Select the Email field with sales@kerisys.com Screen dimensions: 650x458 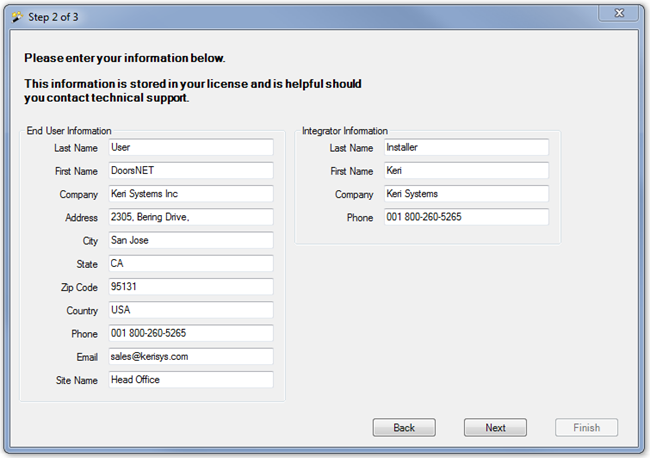click(190, 356)
